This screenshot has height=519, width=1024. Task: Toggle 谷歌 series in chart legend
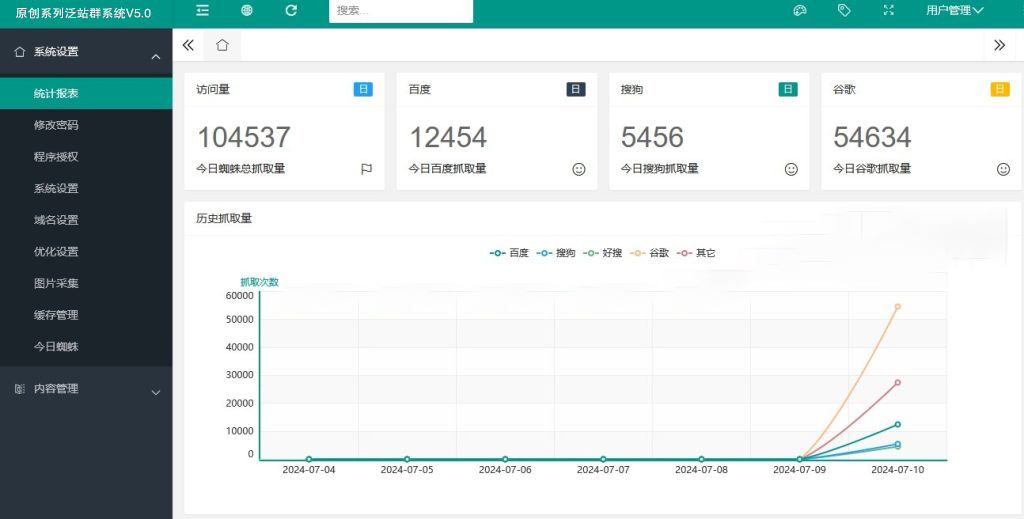tap(648, 253)
